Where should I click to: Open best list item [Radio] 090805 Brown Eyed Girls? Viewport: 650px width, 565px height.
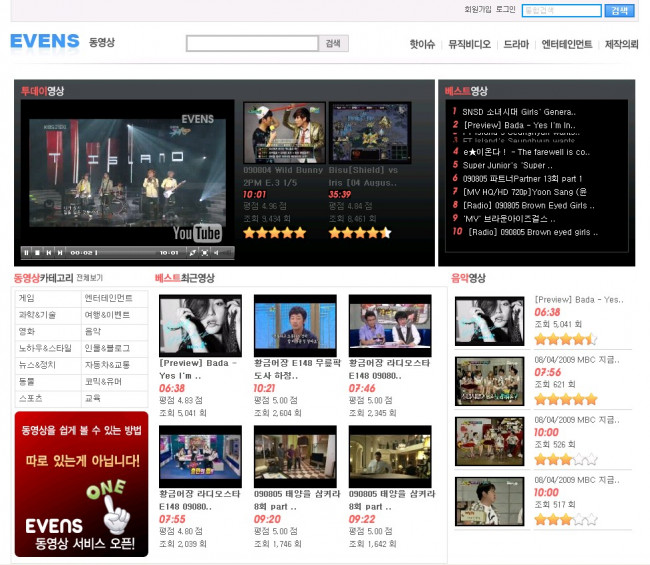(529, 206)
